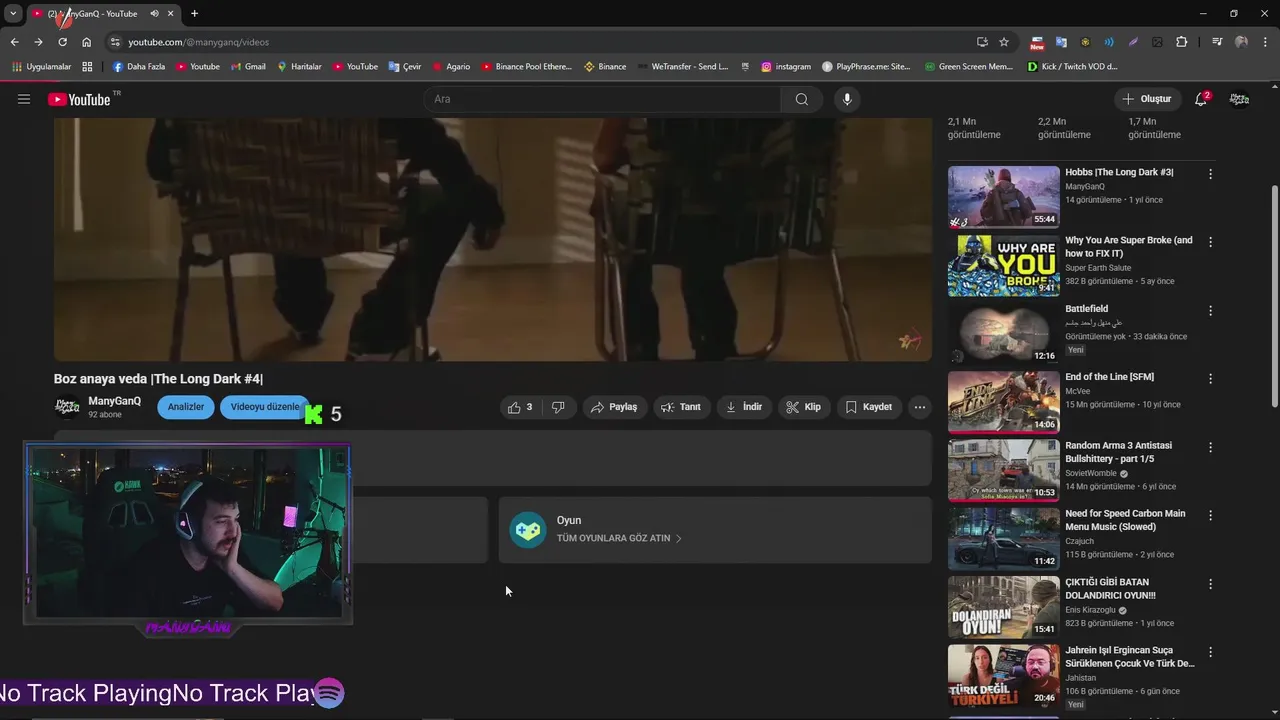Open a new Chrome tab

tap(194, 14)
